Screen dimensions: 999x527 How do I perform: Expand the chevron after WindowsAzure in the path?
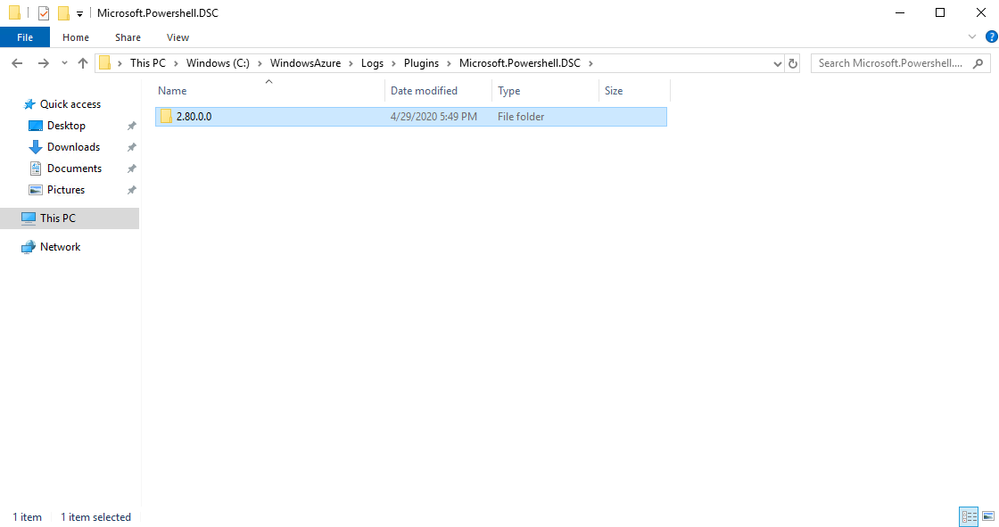coord(351,63)
